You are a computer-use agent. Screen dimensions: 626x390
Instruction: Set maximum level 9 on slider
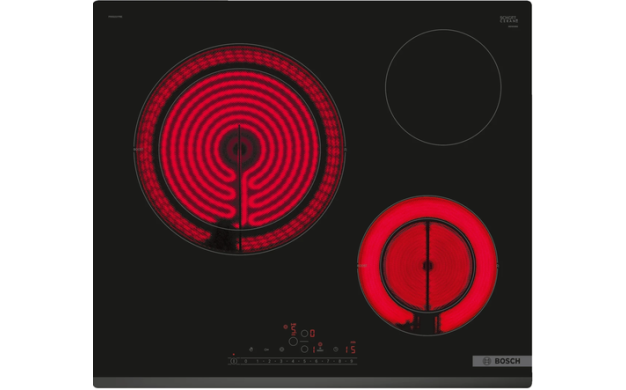tap(351, 361)
